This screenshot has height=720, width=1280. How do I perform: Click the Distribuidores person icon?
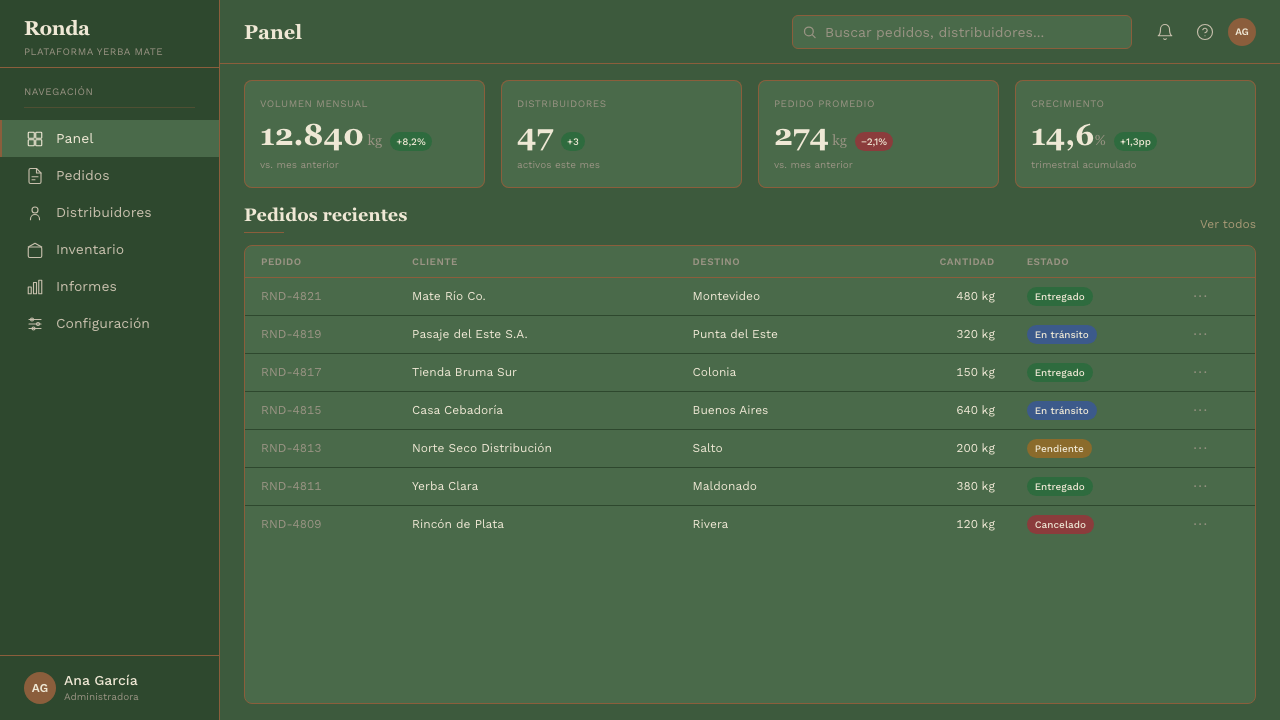[x=35, y=213]
